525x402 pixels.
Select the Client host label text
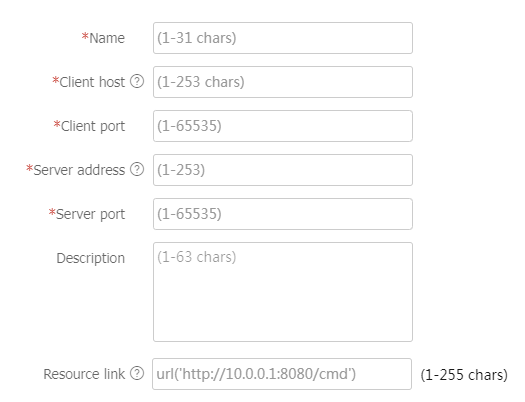(x=92, y=82)
